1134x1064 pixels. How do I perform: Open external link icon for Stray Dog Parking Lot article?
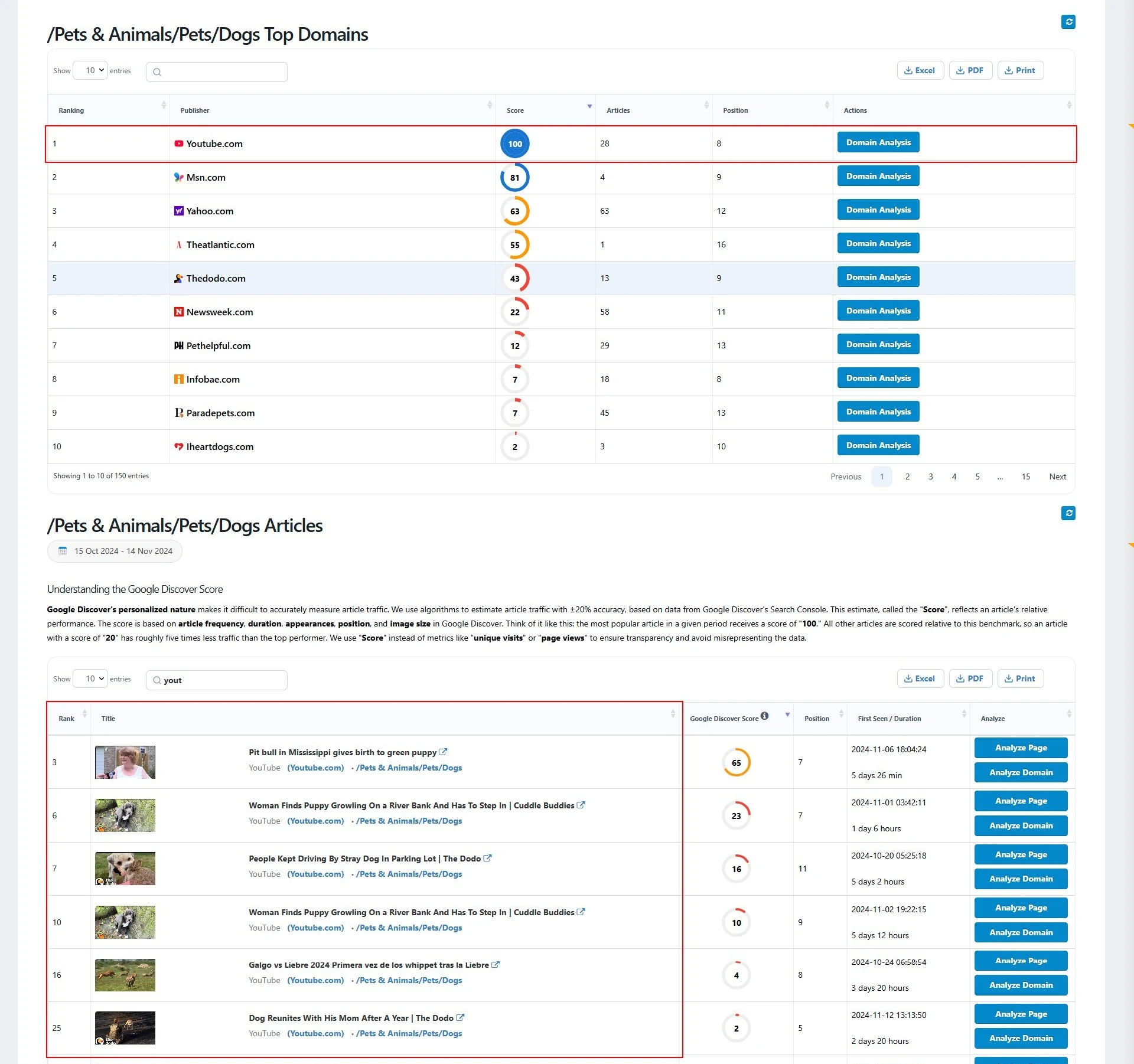[487, 858]
